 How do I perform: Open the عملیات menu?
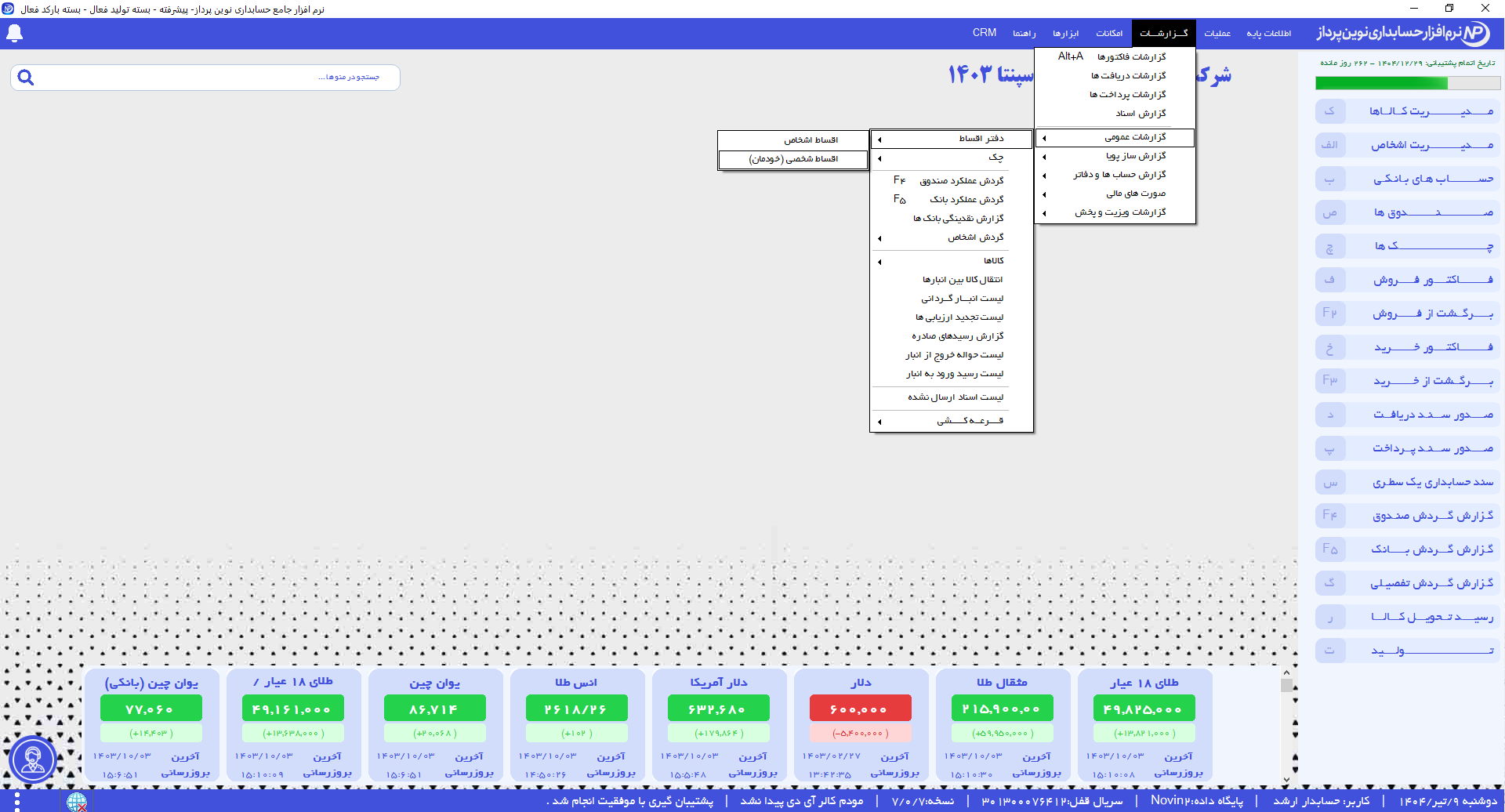click(x=1217, y=34)
